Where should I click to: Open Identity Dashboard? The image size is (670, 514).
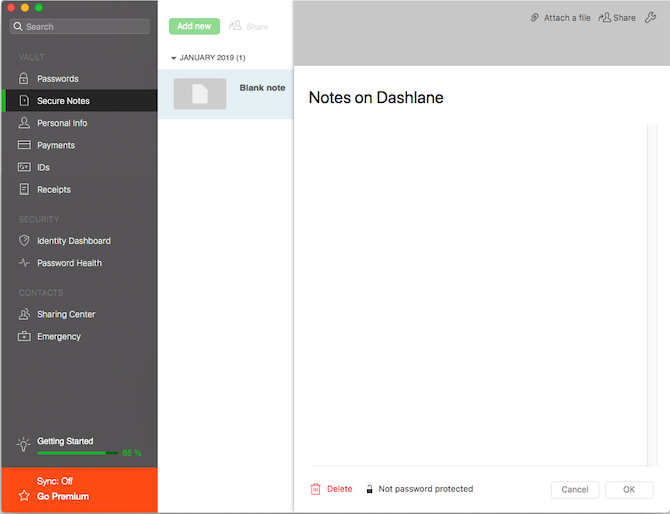pyautogui.click(x=80, y=241)
